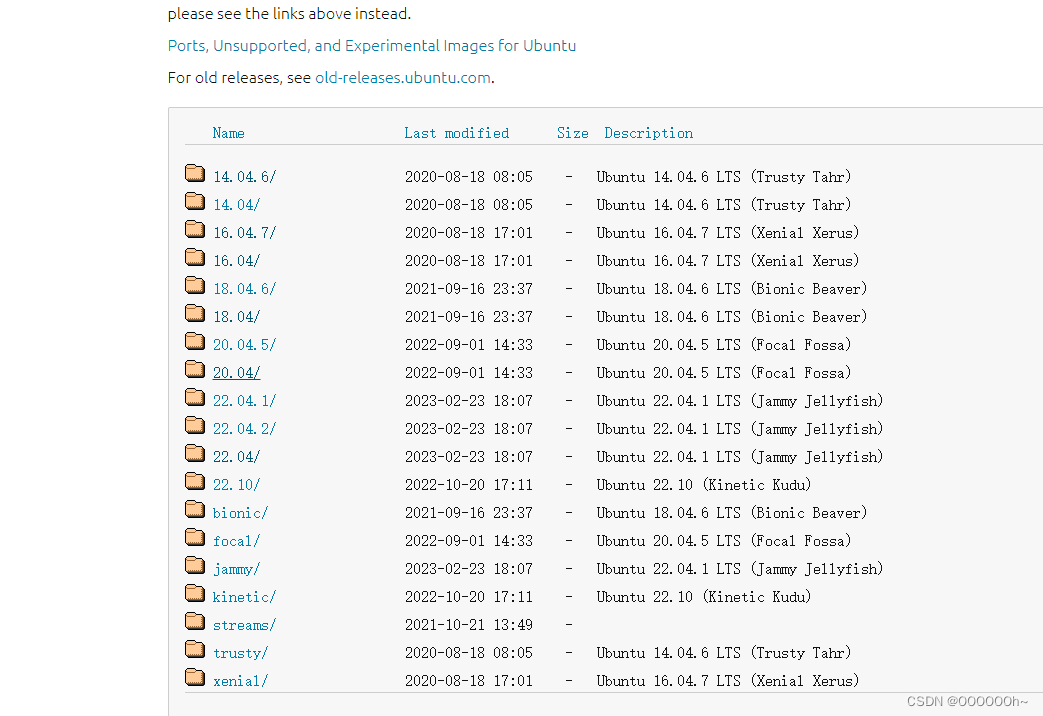
Task: Open the focal/ directory link
Action: 236,541
